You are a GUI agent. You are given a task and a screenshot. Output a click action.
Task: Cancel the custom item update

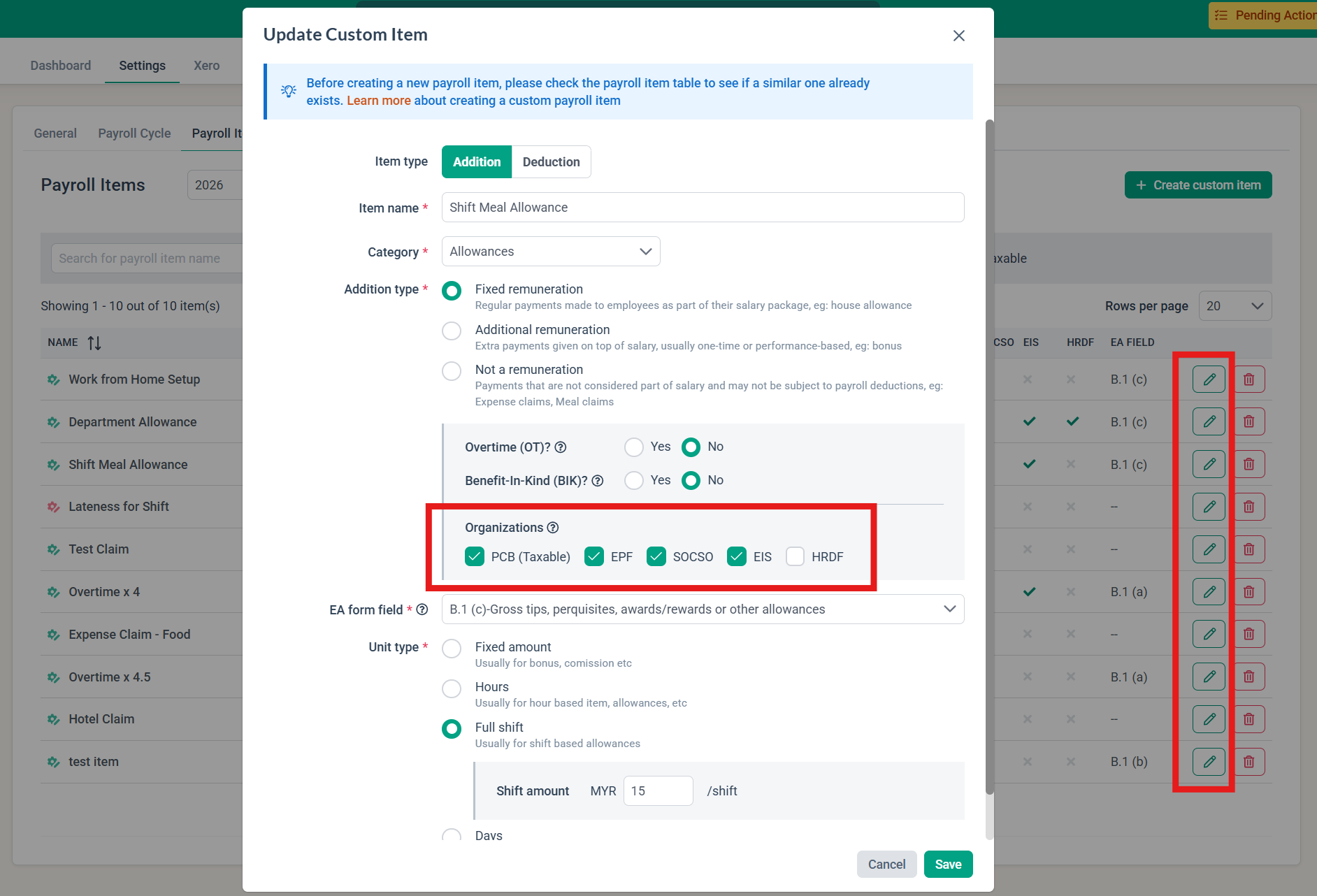tap(887, 865)
